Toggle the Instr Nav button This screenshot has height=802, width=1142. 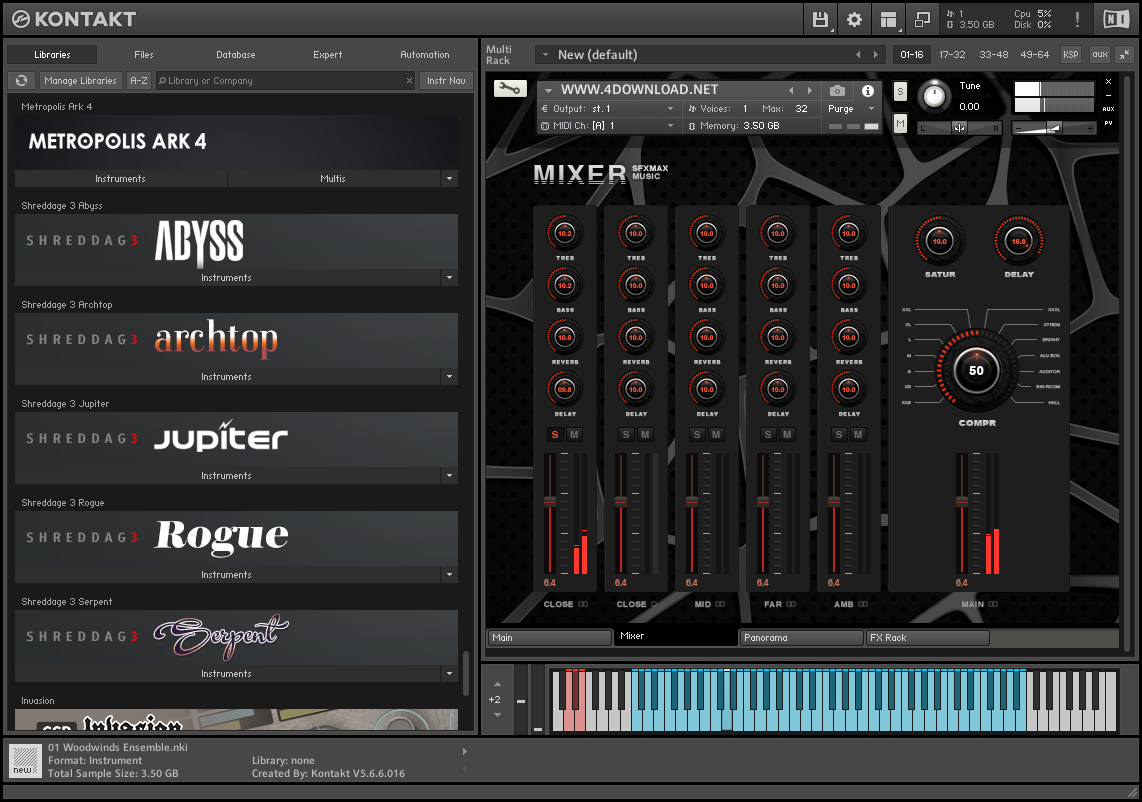pos(446,81)
